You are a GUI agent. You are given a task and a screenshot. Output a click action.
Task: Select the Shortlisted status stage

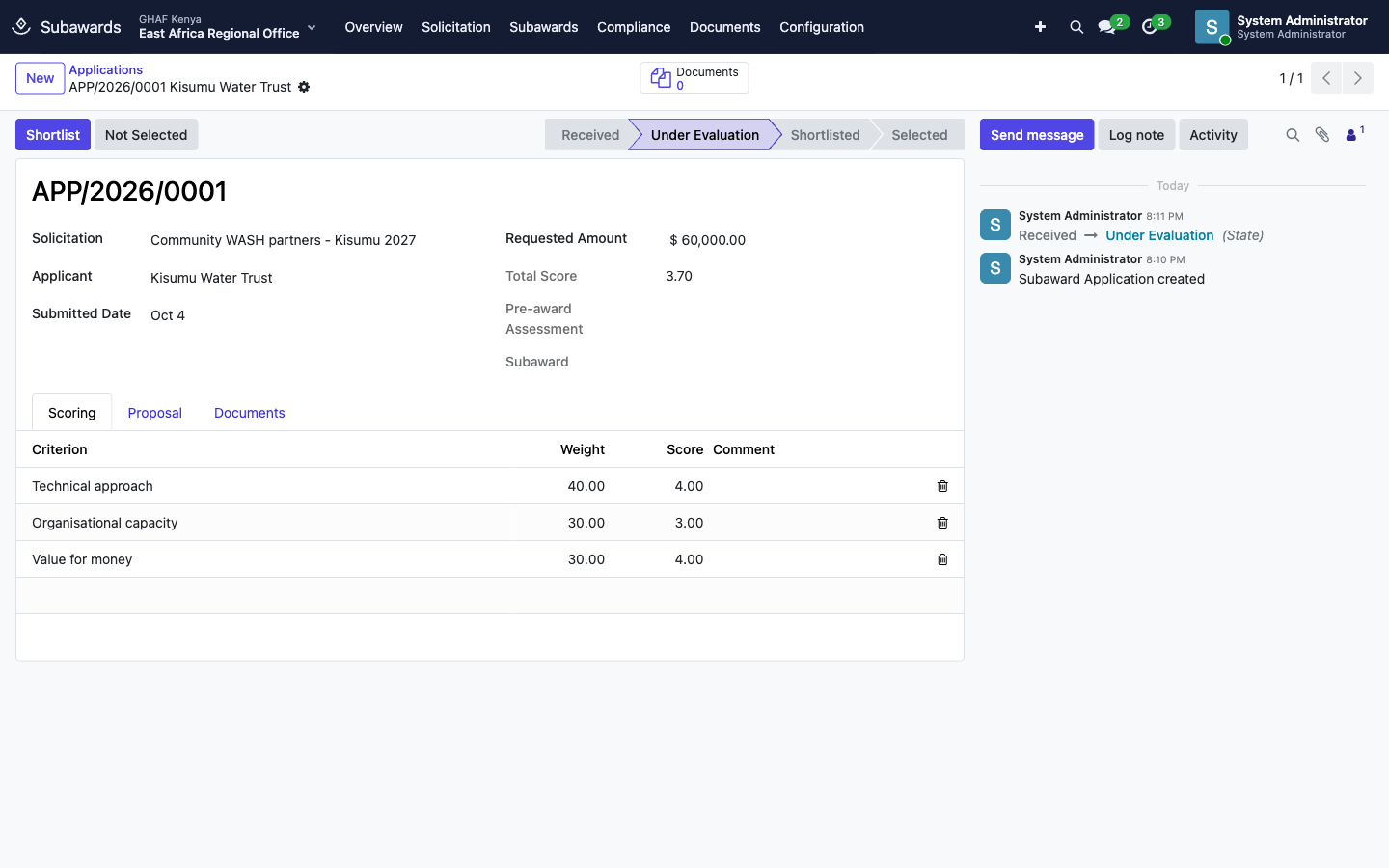tap(825, 135)
